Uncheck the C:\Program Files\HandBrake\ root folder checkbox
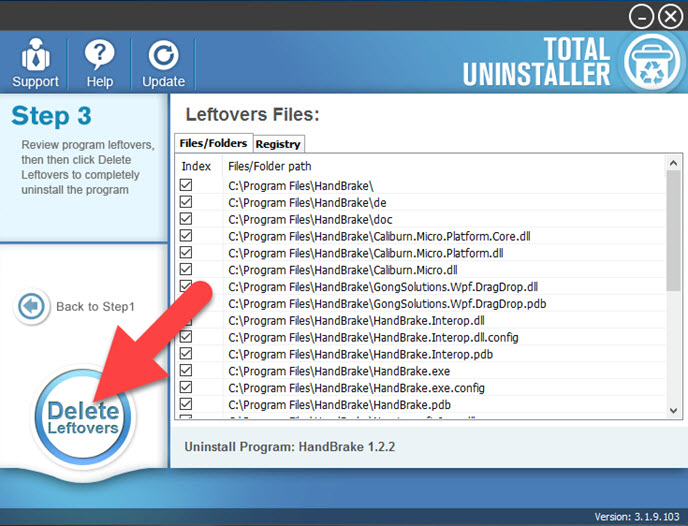Viewport: 688px width, 526px height. tap(186, 185)
